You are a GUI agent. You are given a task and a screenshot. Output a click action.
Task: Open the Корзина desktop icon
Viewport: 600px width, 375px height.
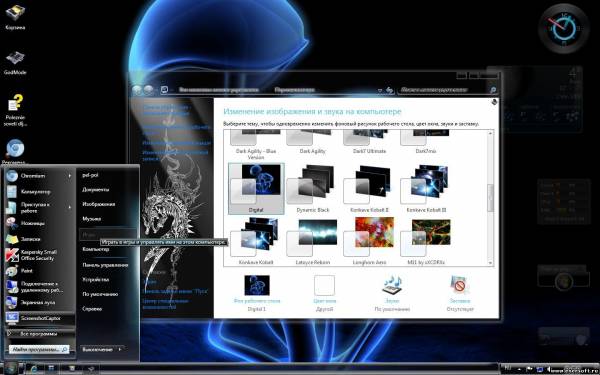click(15, 17)
